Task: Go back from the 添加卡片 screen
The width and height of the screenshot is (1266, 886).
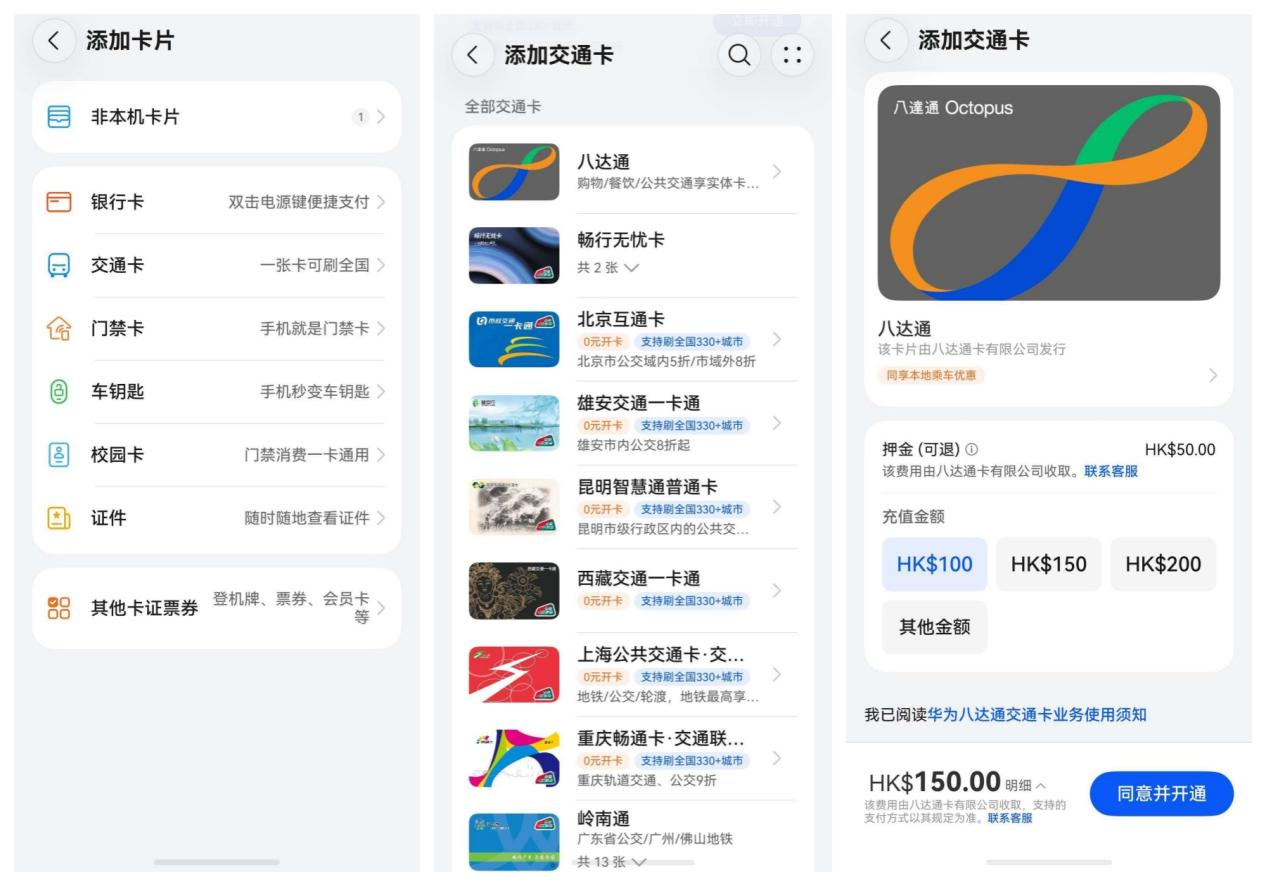Action: tap(54, 41)
